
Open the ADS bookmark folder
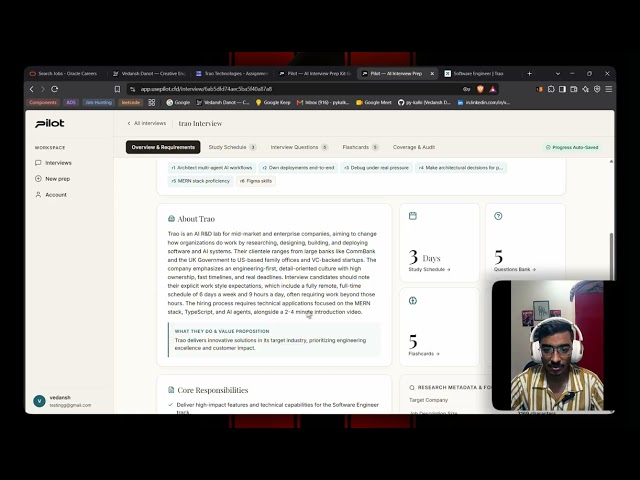[x=71, y=102]
